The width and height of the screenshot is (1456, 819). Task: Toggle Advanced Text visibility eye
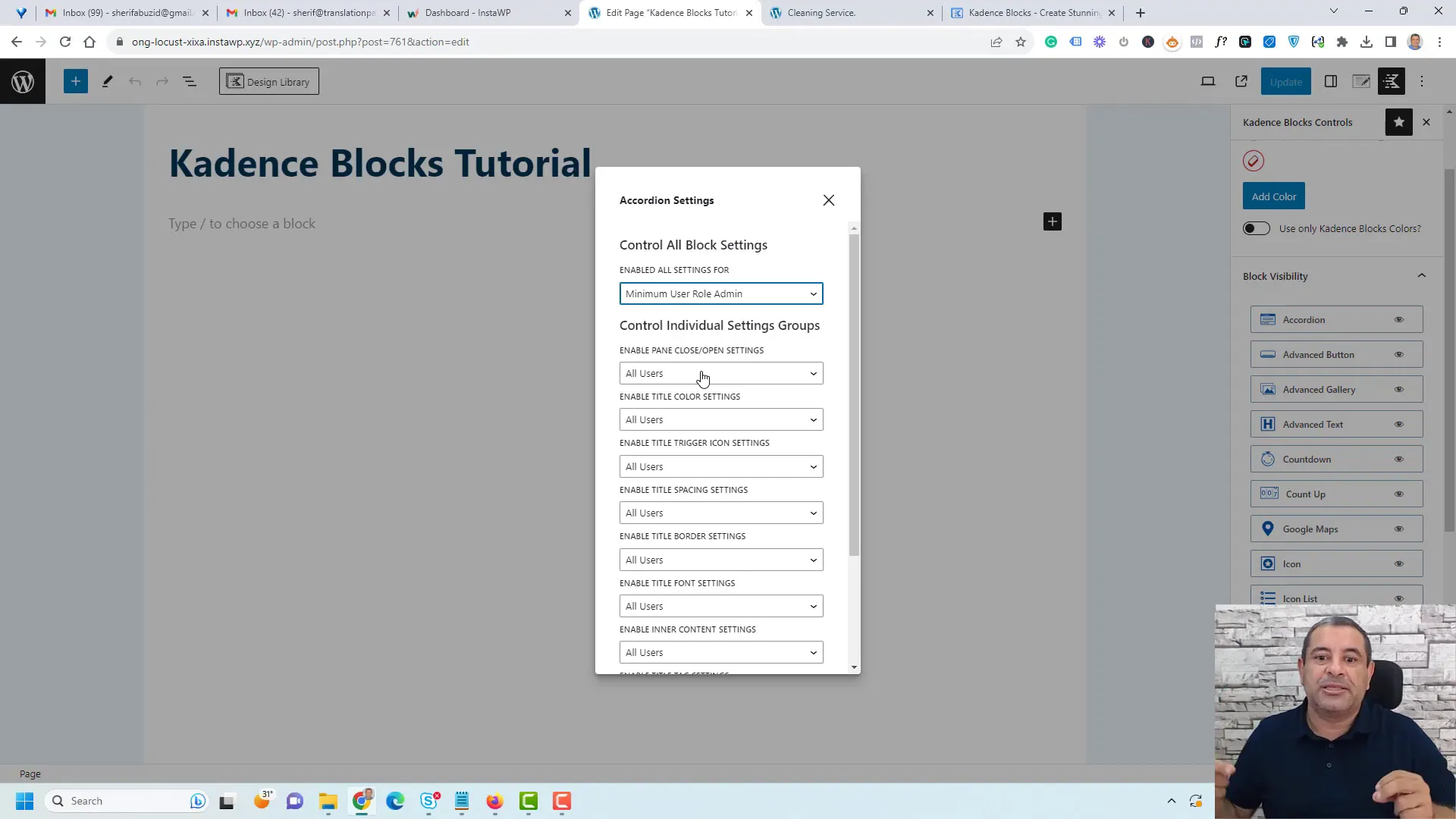point(1399,424)
